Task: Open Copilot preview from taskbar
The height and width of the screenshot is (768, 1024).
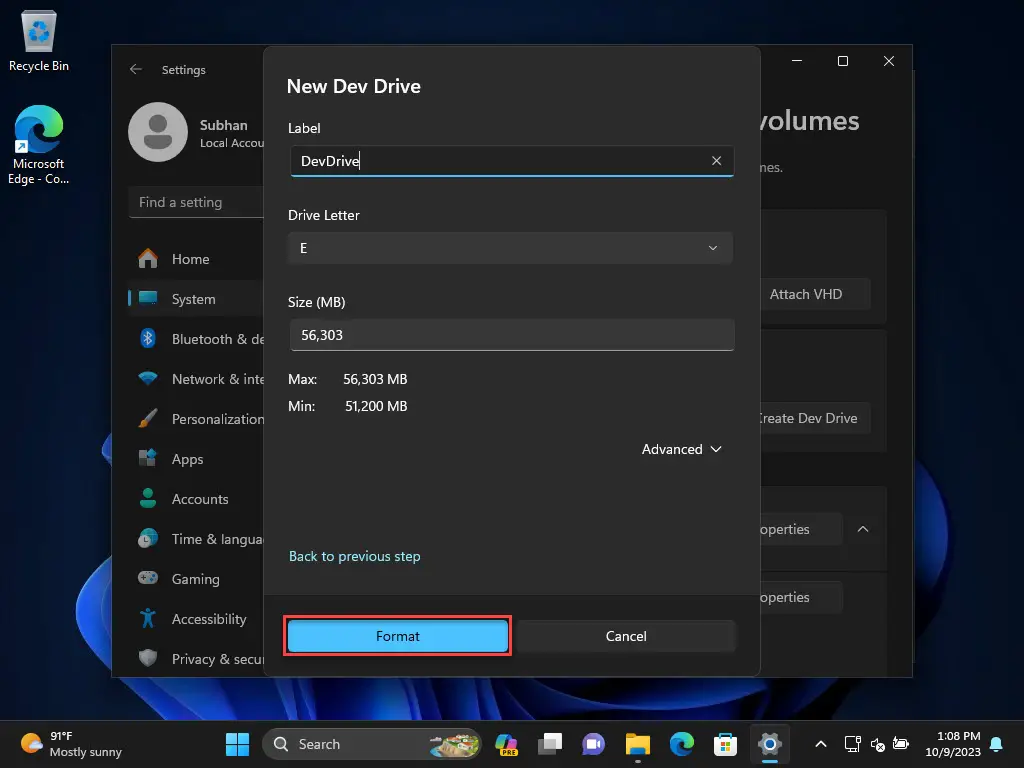Action: [x=507, y=744]
